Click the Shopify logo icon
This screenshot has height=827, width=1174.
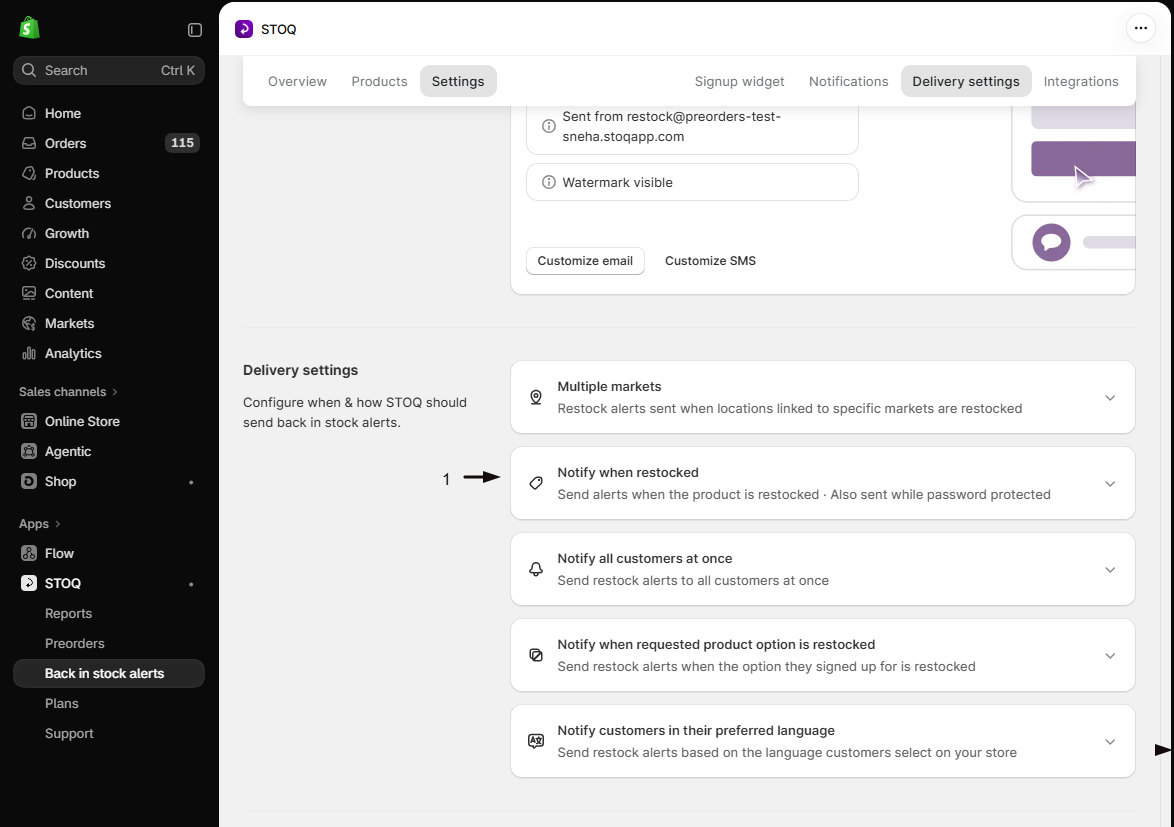click(x=29, y=28)
